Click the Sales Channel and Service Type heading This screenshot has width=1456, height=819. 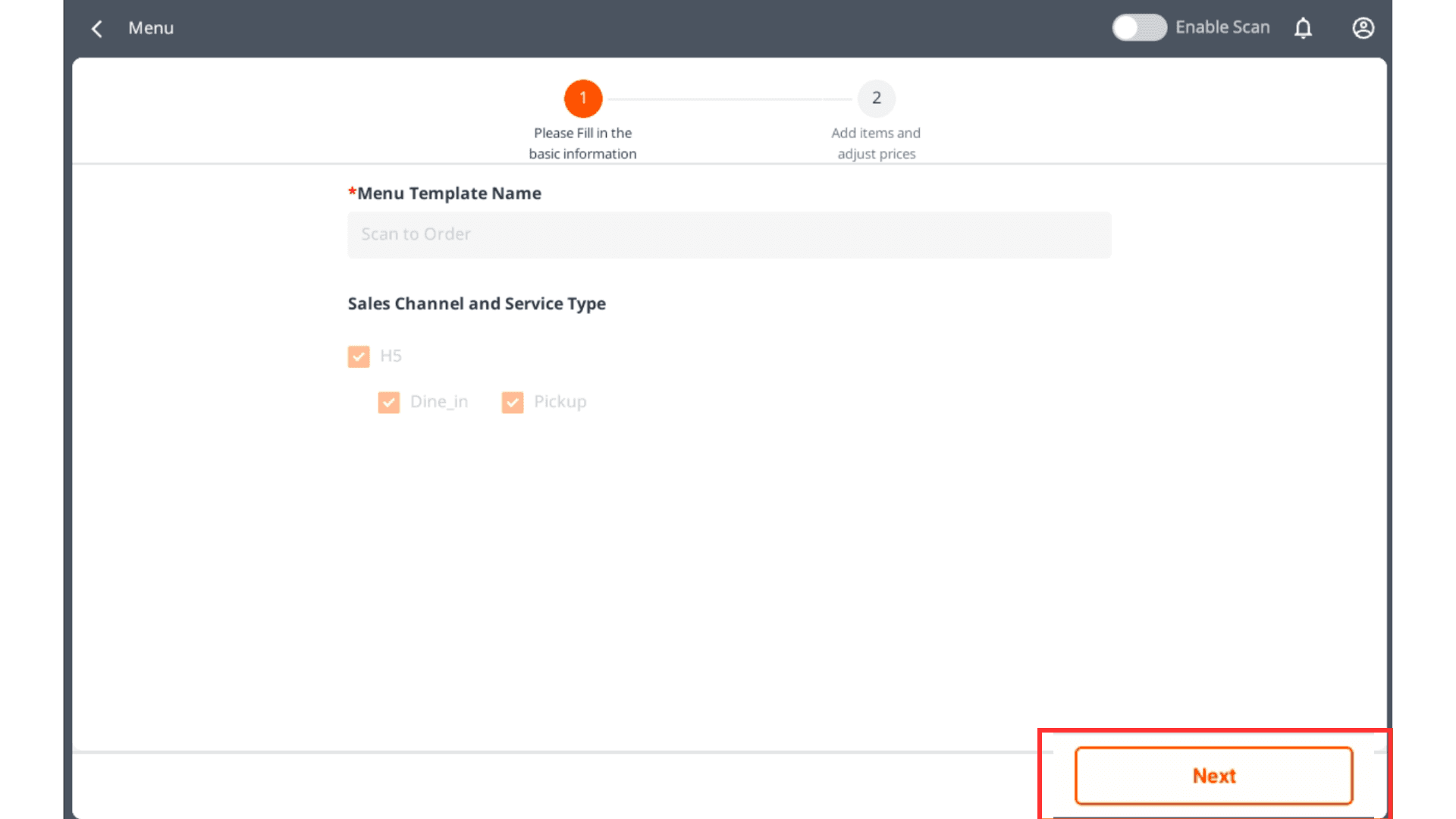tap(476, 304)
